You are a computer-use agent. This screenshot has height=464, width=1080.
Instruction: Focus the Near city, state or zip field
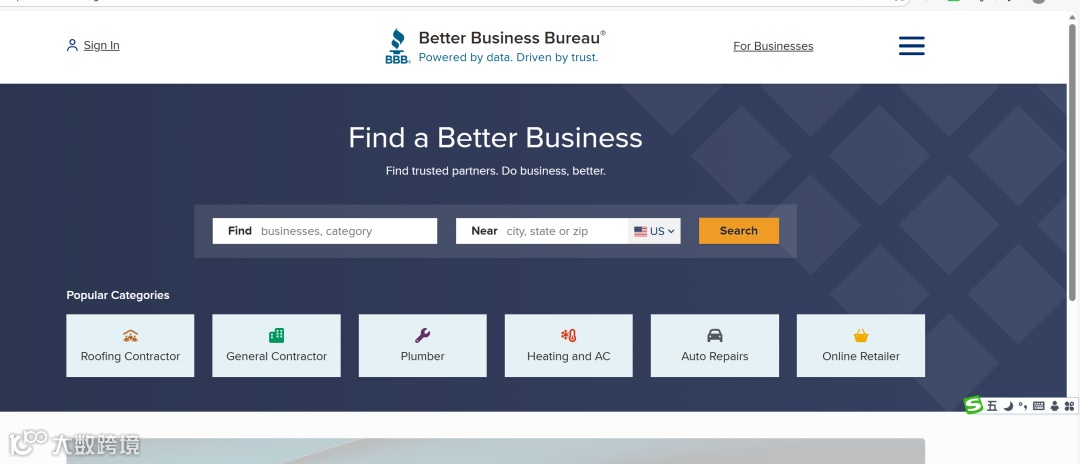pyautogui.click(x=542, y=231)
